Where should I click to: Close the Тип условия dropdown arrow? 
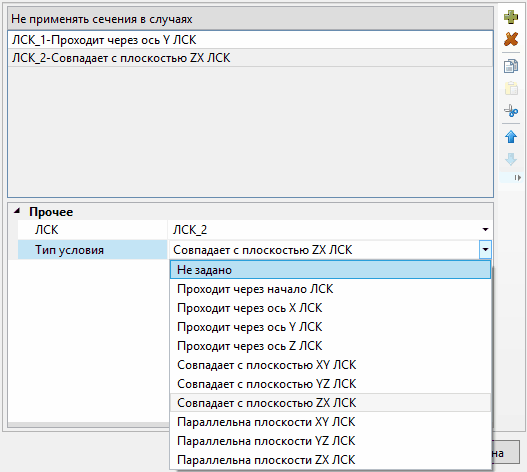485,249
